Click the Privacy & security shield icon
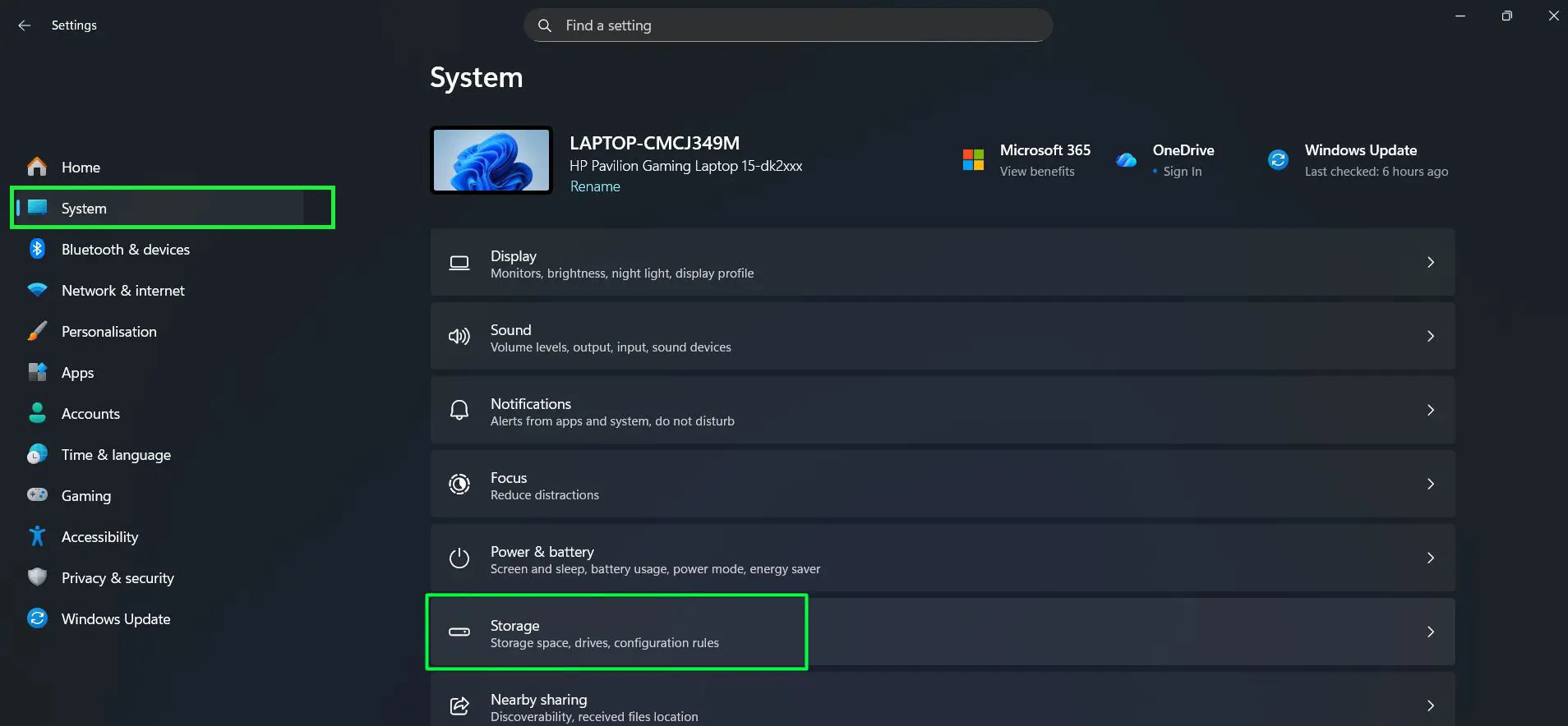Screen dimensions: 1568x726 tap(37, 577)
